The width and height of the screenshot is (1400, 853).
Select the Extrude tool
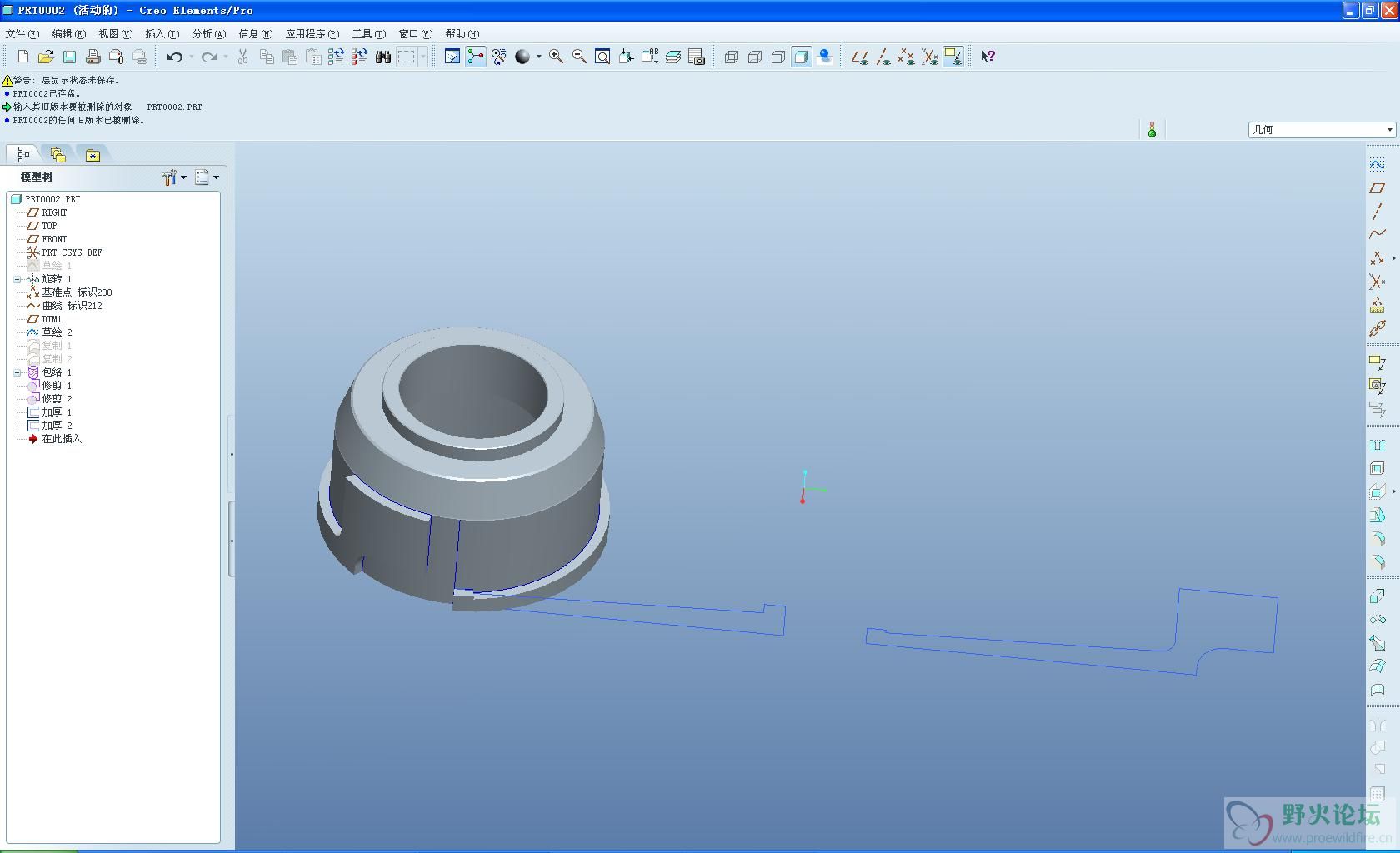coord(1377,596)
